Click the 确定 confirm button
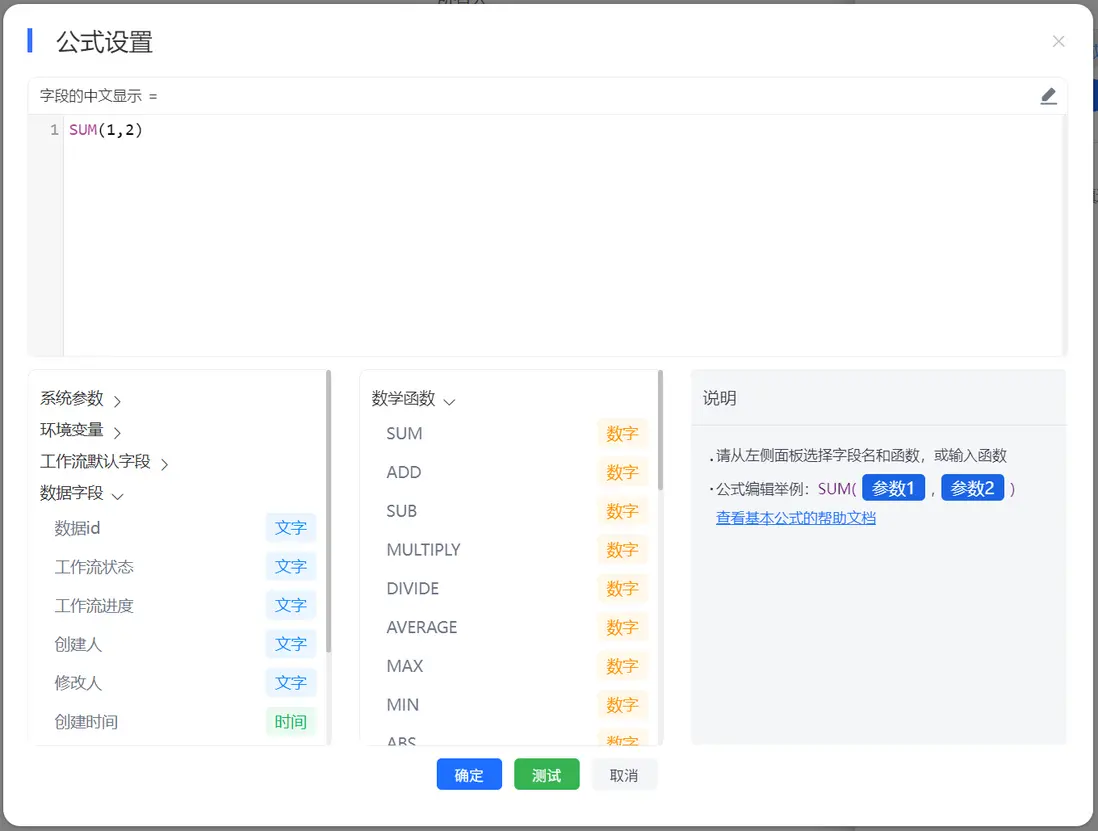This screenshot has width=1098, height=831. point(469,774)
